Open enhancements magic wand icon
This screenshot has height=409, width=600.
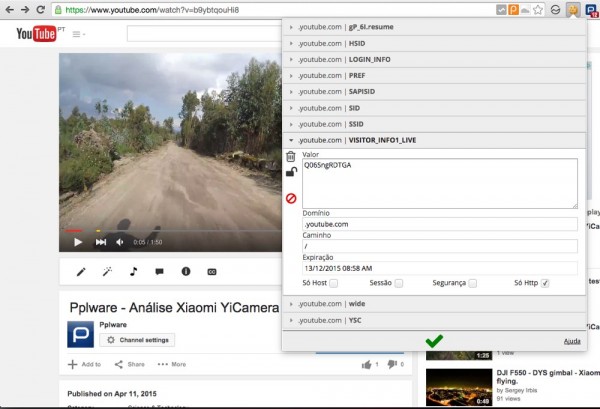point(107,272)
